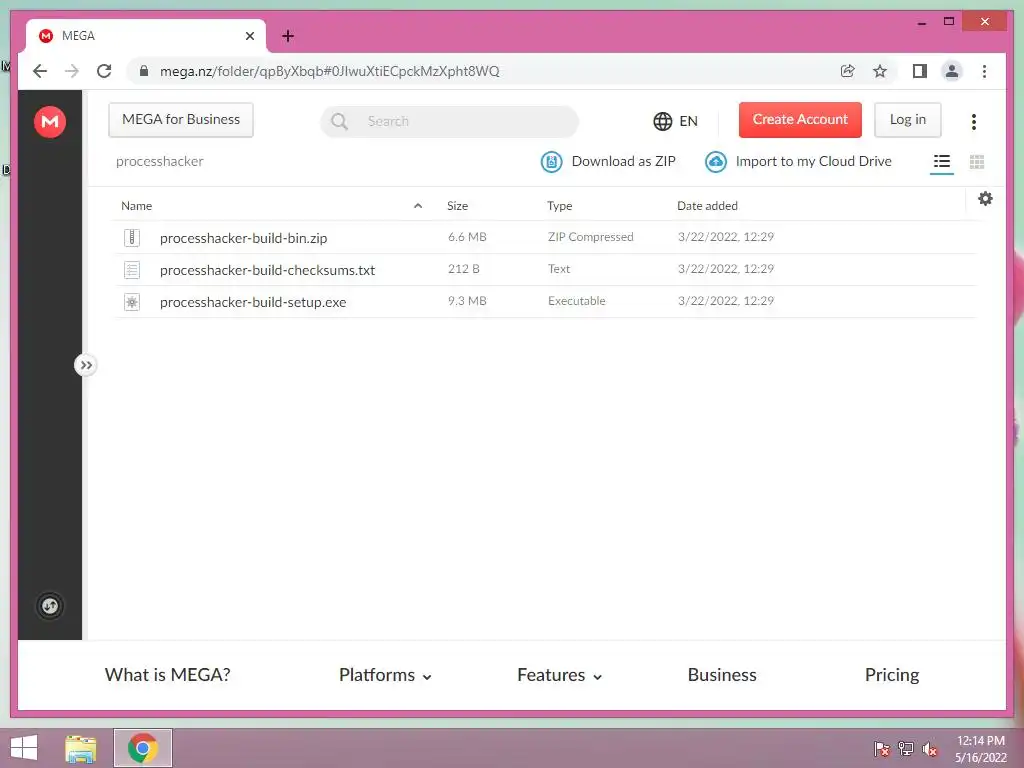Click the Executable type cell
1024x768 pixels.
coord(577,301)
